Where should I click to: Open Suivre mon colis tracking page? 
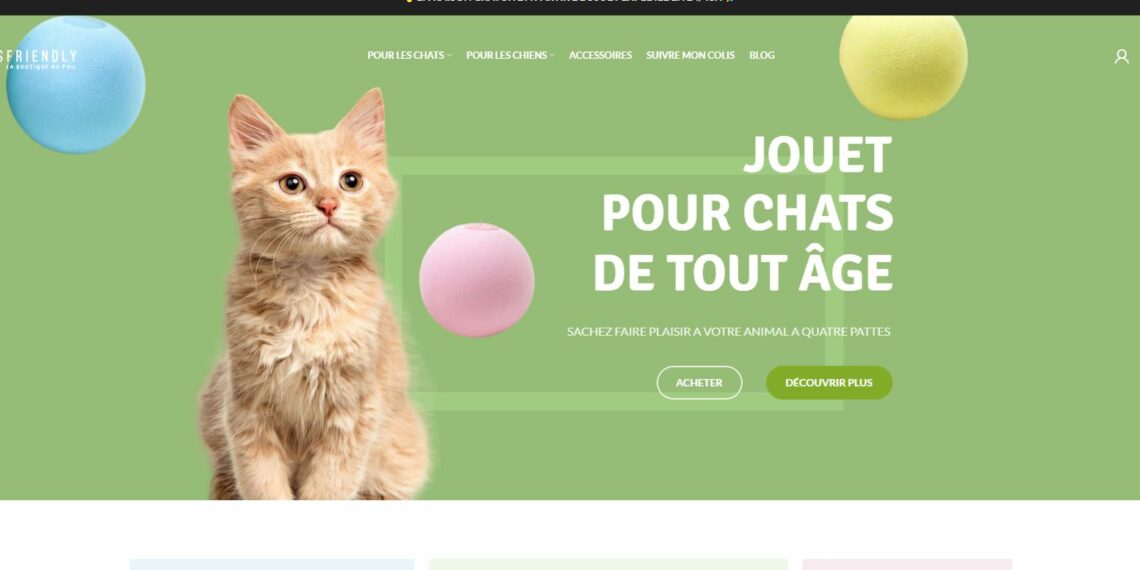pyautogui.click(x=690, y=55)
